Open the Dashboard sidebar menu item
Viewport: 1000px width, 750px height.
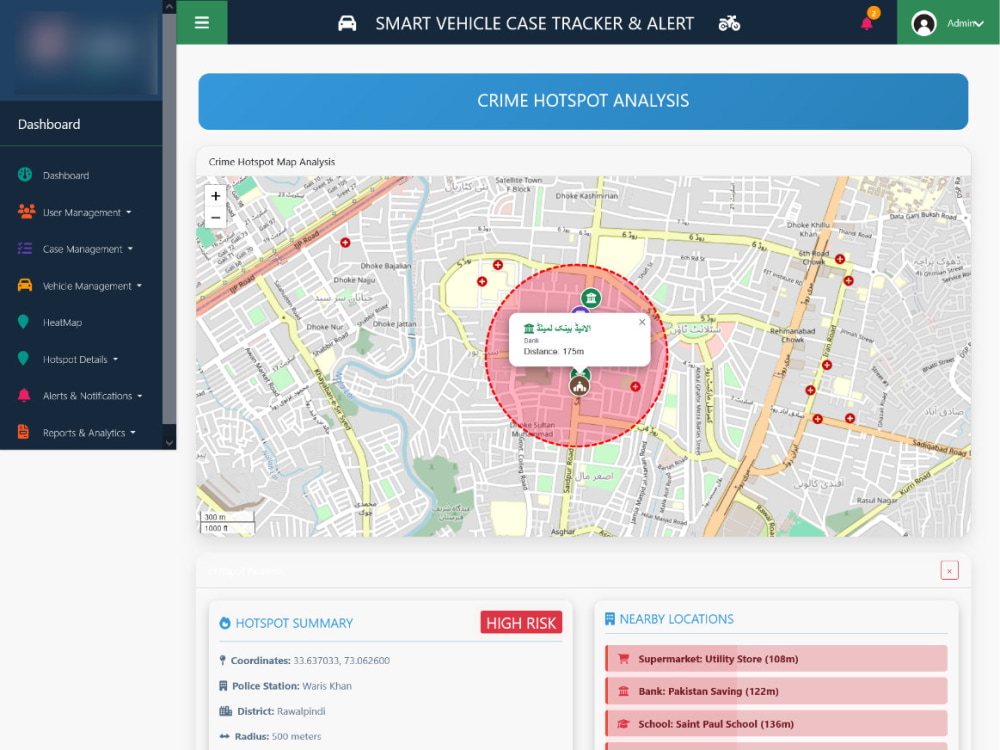click(66, 175)
